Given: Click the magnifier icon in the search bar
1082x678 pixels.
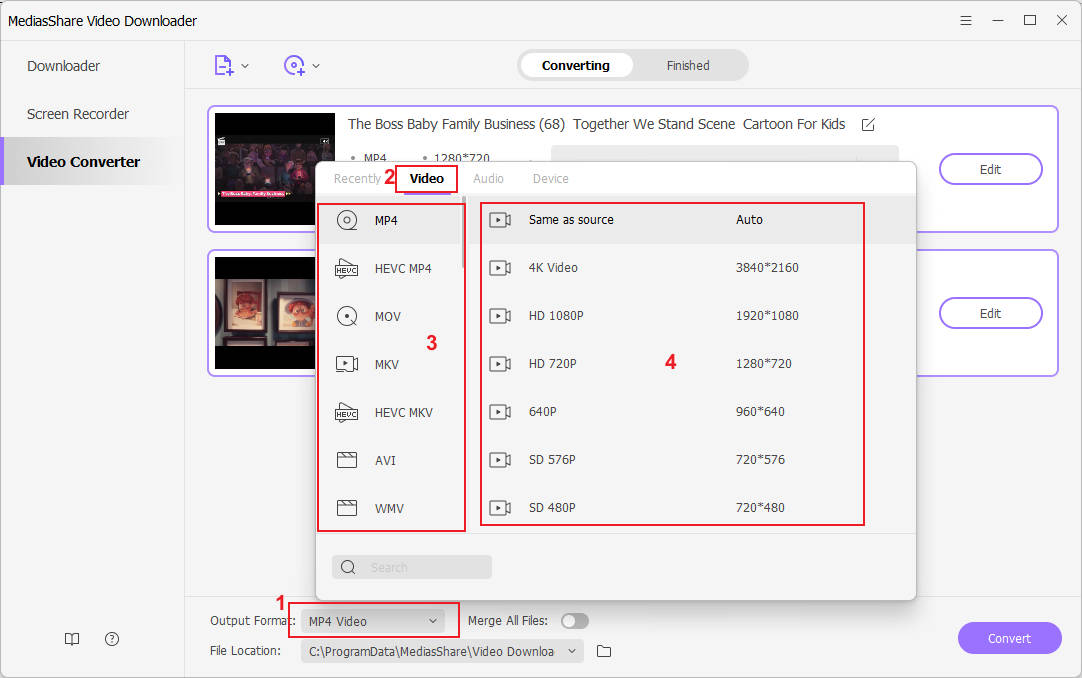Looking at the screenshot, I should [x=347, y=567].
